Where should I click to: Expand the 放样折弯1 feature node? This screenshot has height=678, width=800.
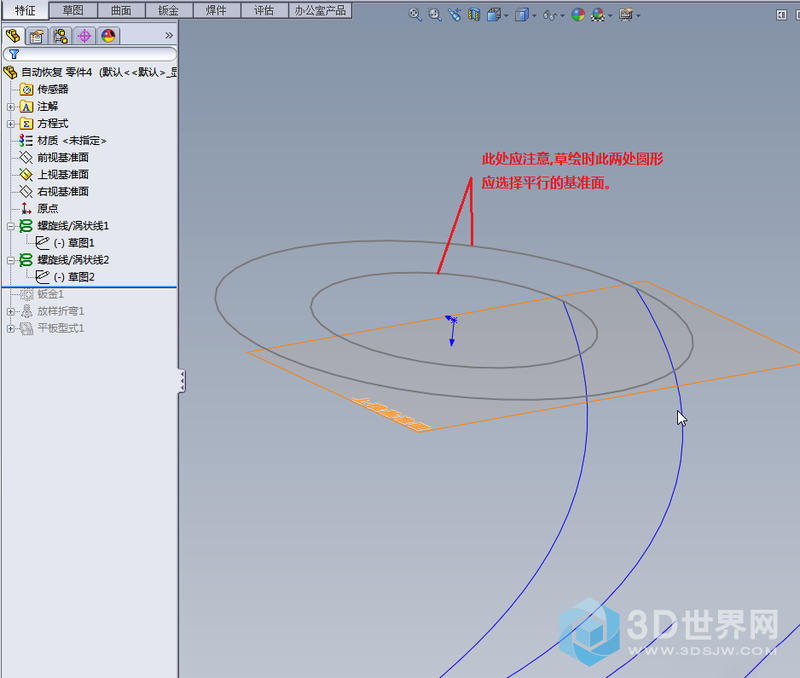11,311
